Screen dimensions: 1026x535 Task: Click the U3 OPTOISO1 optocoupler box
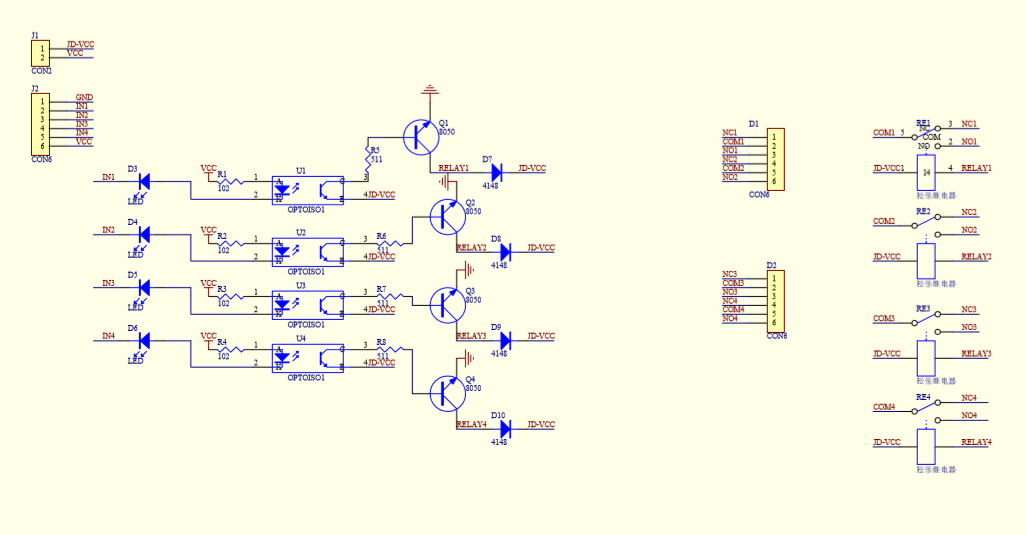[x=308, y=305]
